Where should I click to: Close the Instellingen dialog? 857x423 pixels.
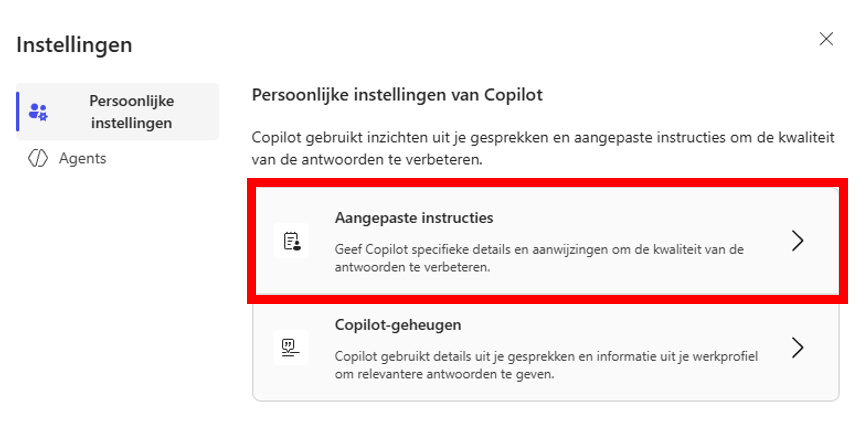coord(826,39)
